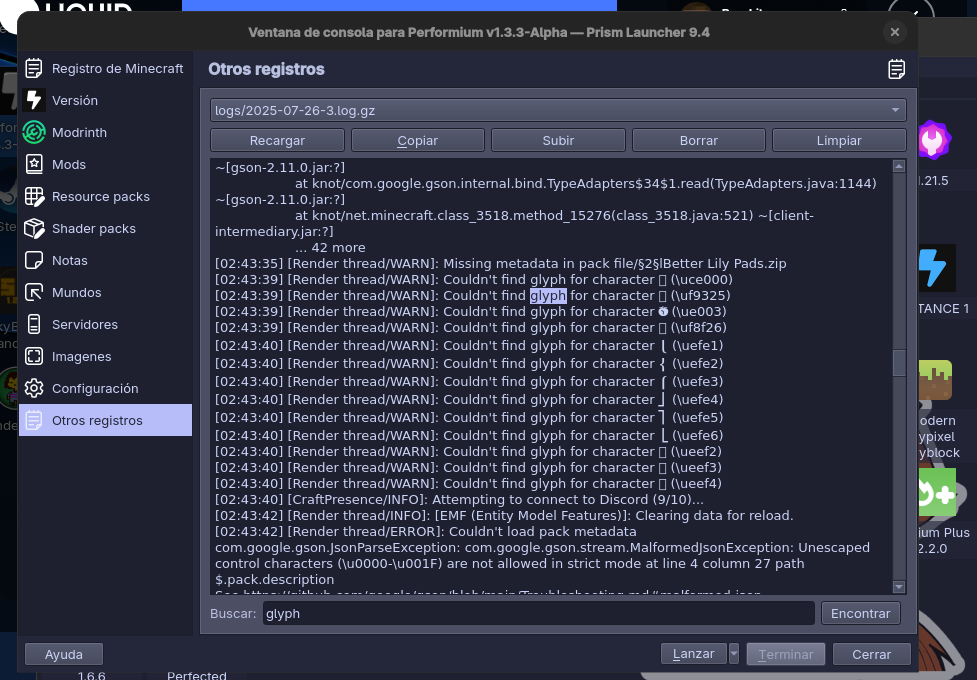Switch to Modrinth page
977x680 pixels.
click(x=105, y=132)
